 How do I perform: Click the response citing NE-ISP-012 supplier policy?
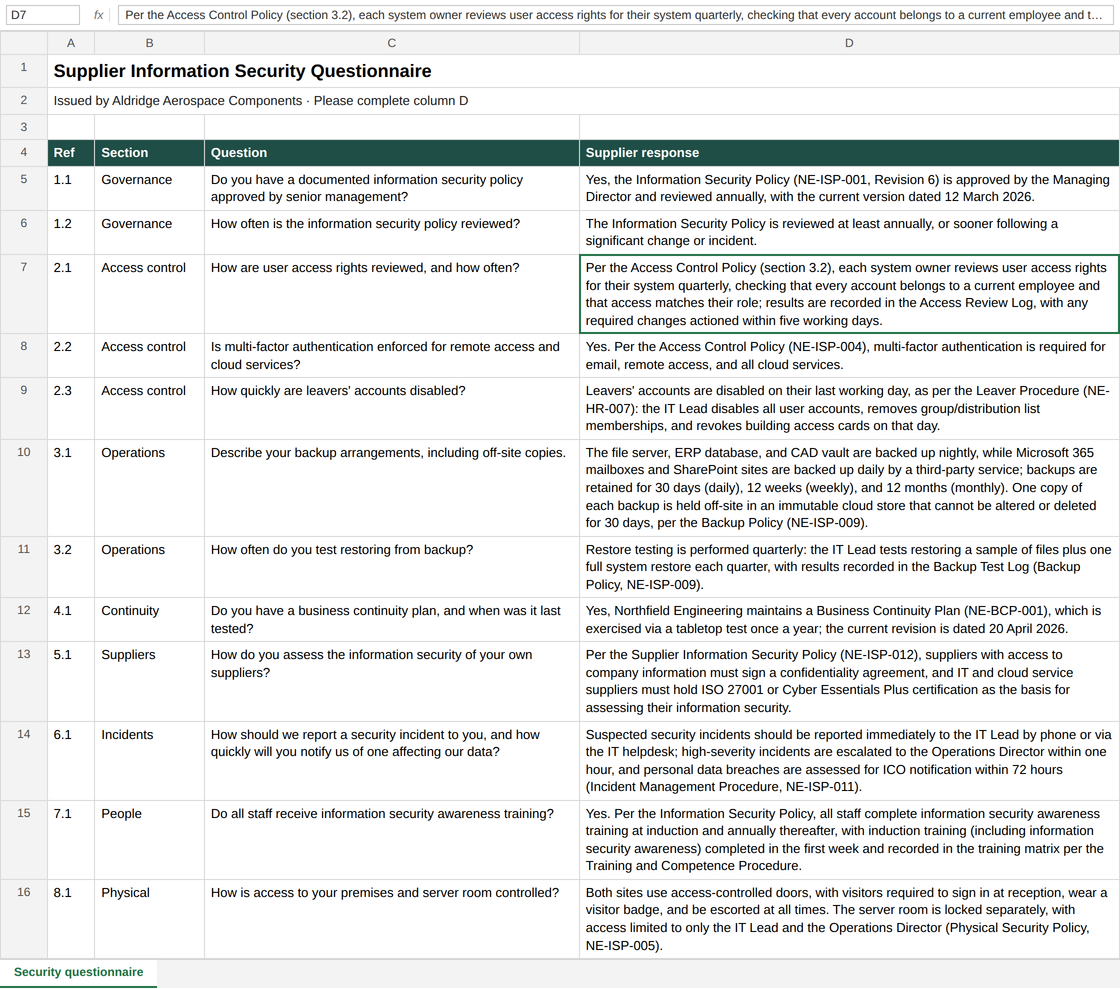click(x=849, y=681)
